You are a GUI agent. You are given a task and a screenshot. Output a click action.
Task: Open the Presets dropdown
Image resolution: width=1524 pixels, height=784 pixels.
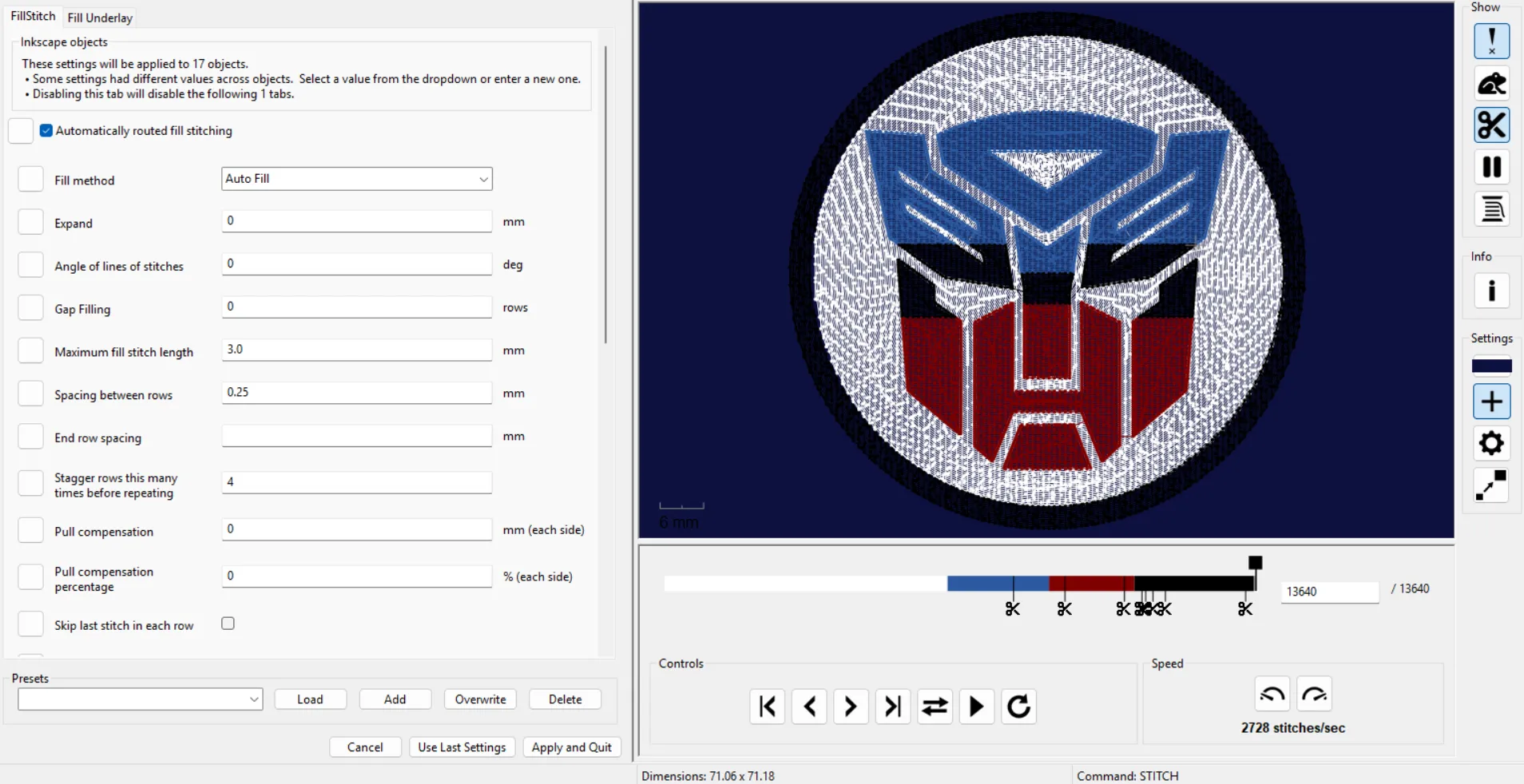[141, 699]
